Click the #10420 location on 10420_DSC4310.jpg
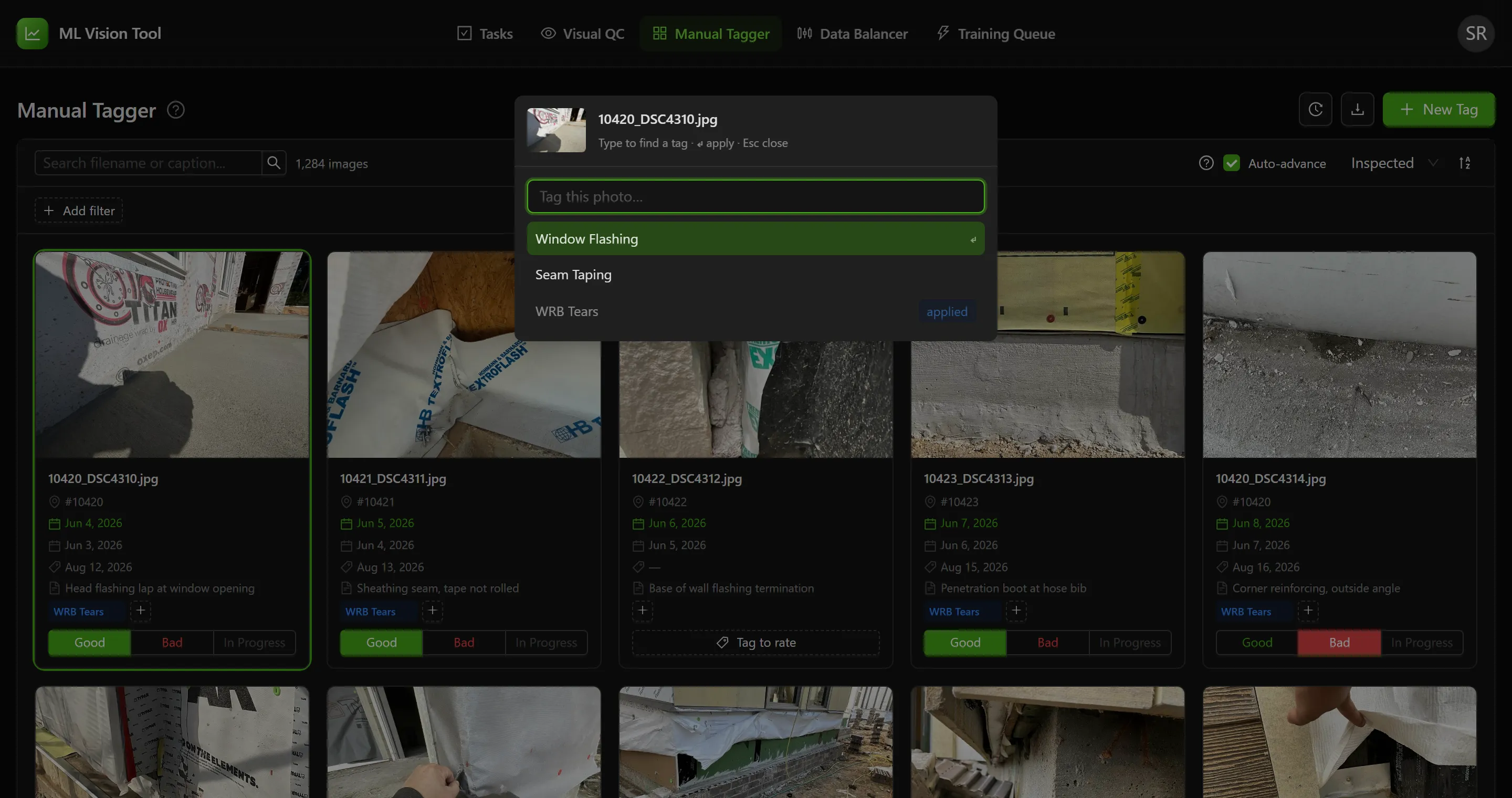The height and width of the screenshot is (798, 1512). [76, 502]
